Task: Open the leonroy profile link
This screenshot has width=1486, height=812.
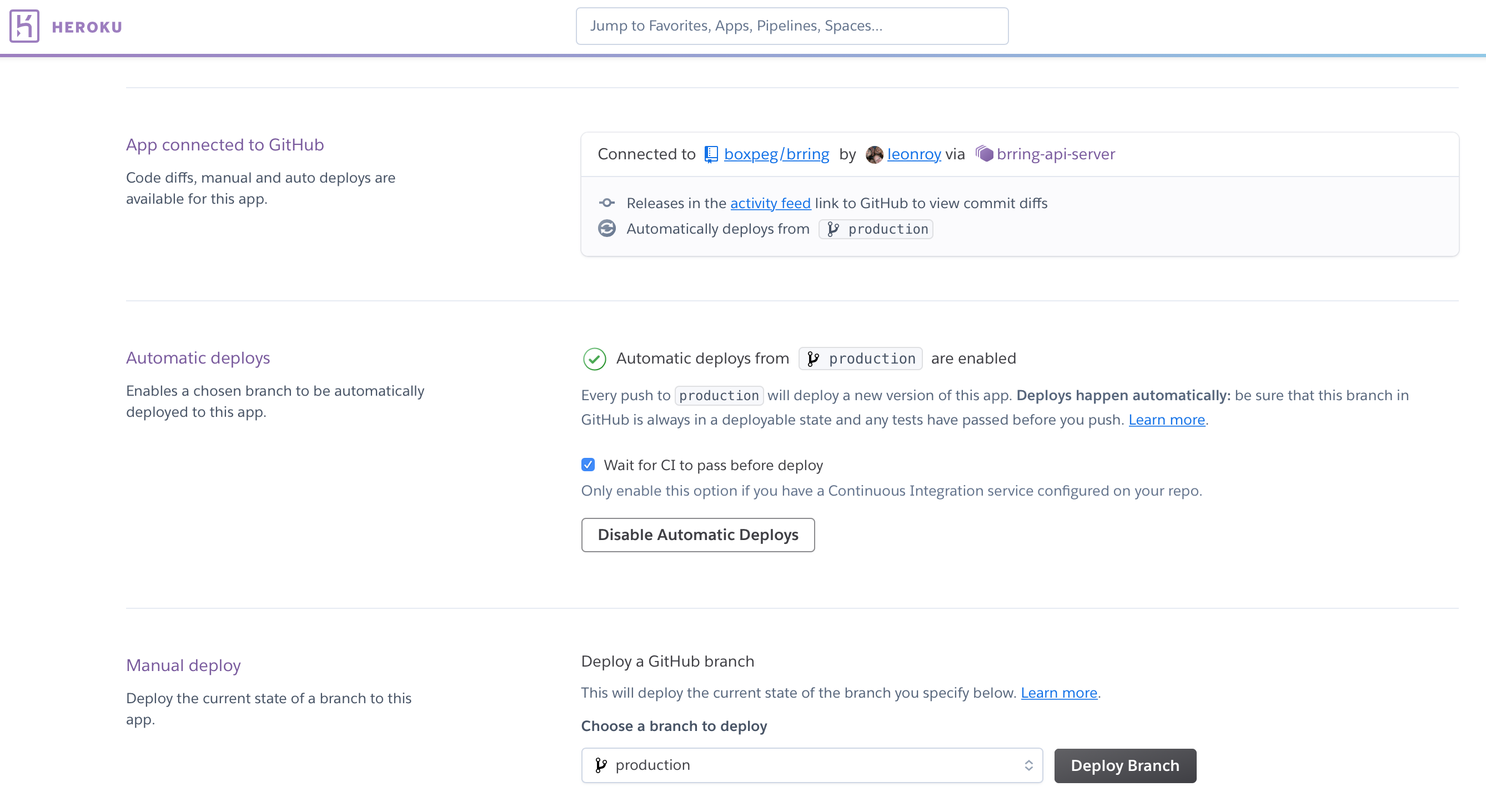Action: pyautogui.click(x=913, y=154)
